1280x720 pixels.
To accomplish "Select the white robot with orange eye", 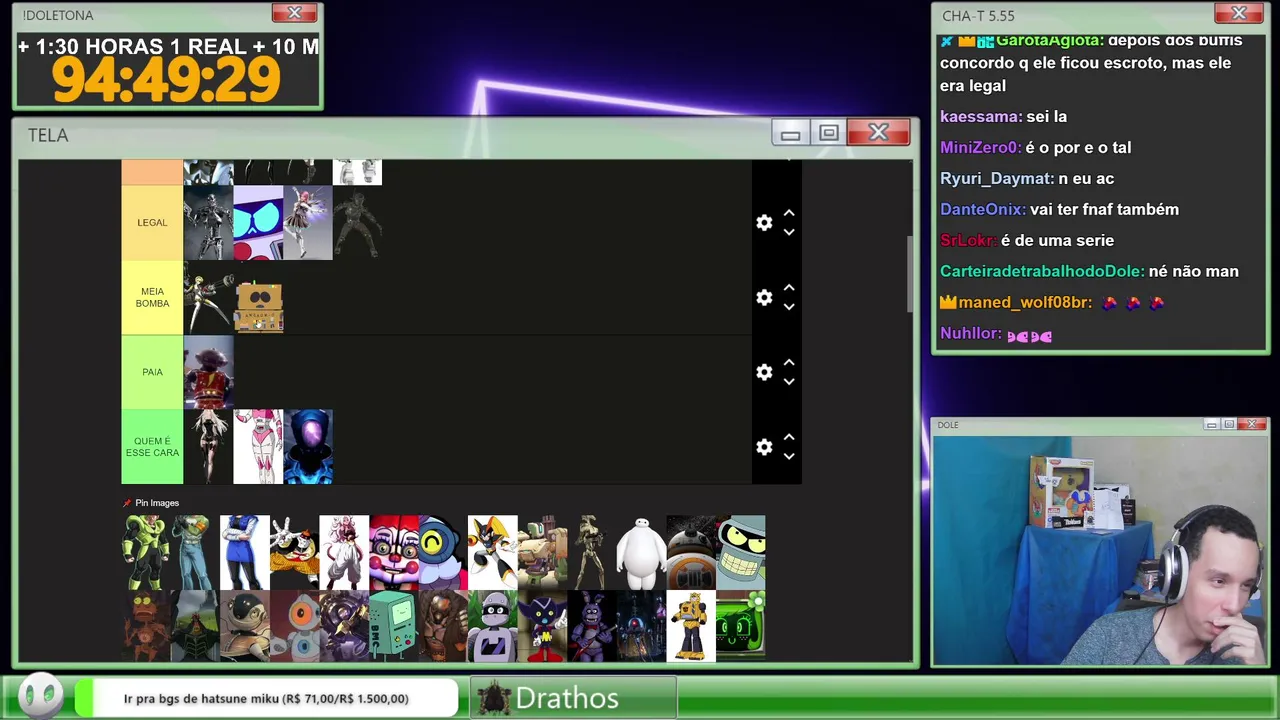I will (295, 626).
